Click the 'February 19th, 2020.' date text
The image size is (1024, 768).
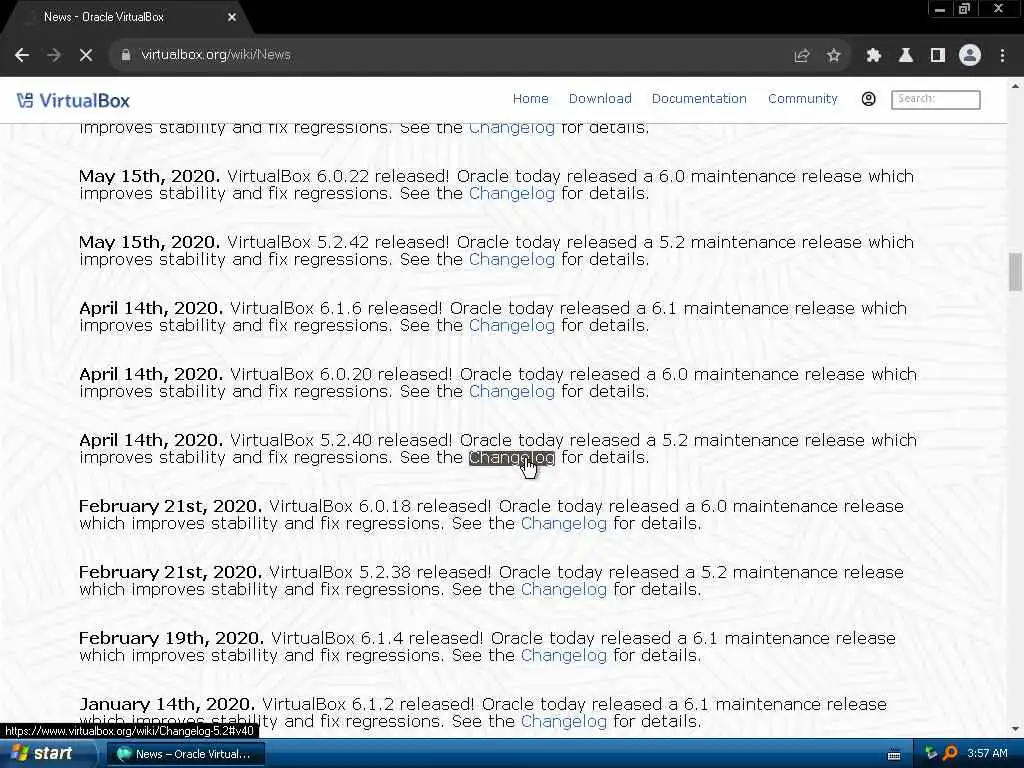pos(171,639)
